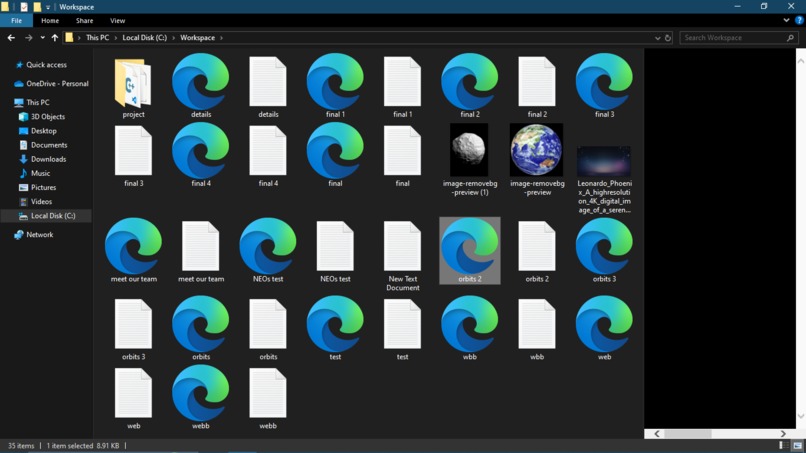
Task: Switch to details view in status bar
Action: pyautogui.click(x=783, y=445)
